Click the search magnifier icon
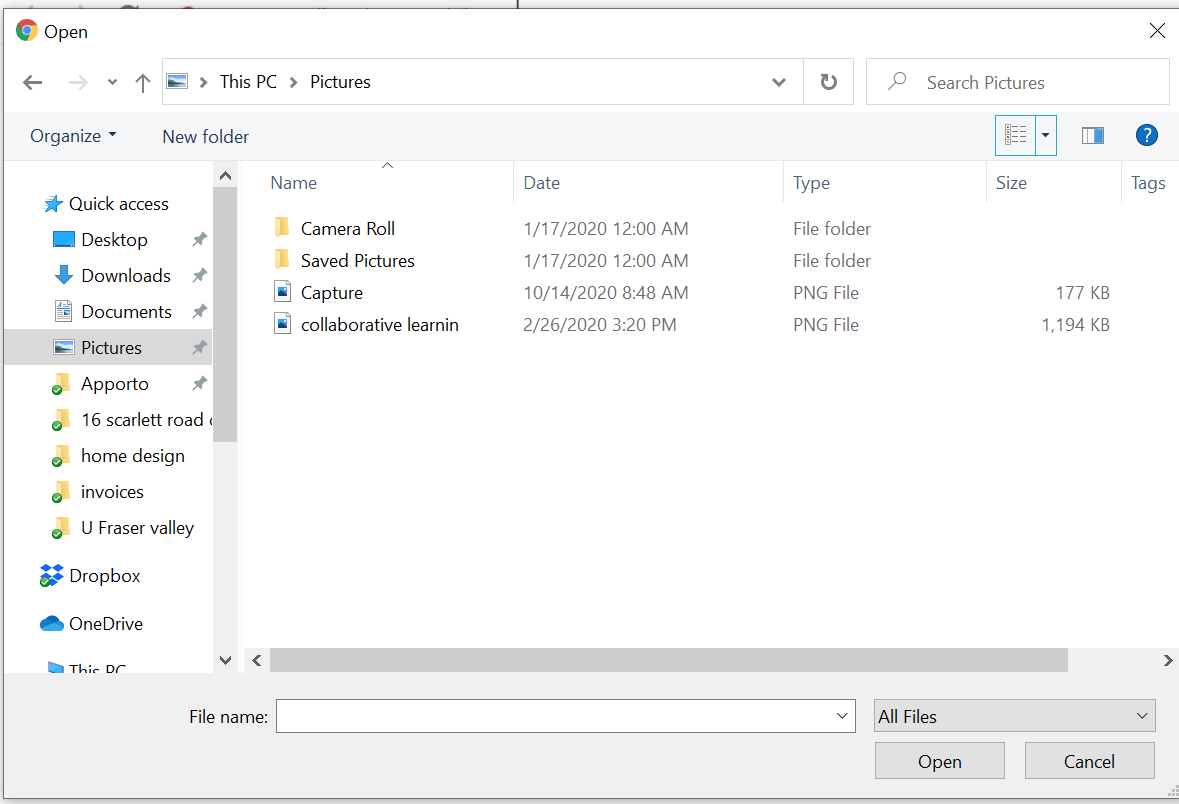Image resolution: width=1179 pixels, height=804 pixels. pyautogui.click(x=897, y=81)
